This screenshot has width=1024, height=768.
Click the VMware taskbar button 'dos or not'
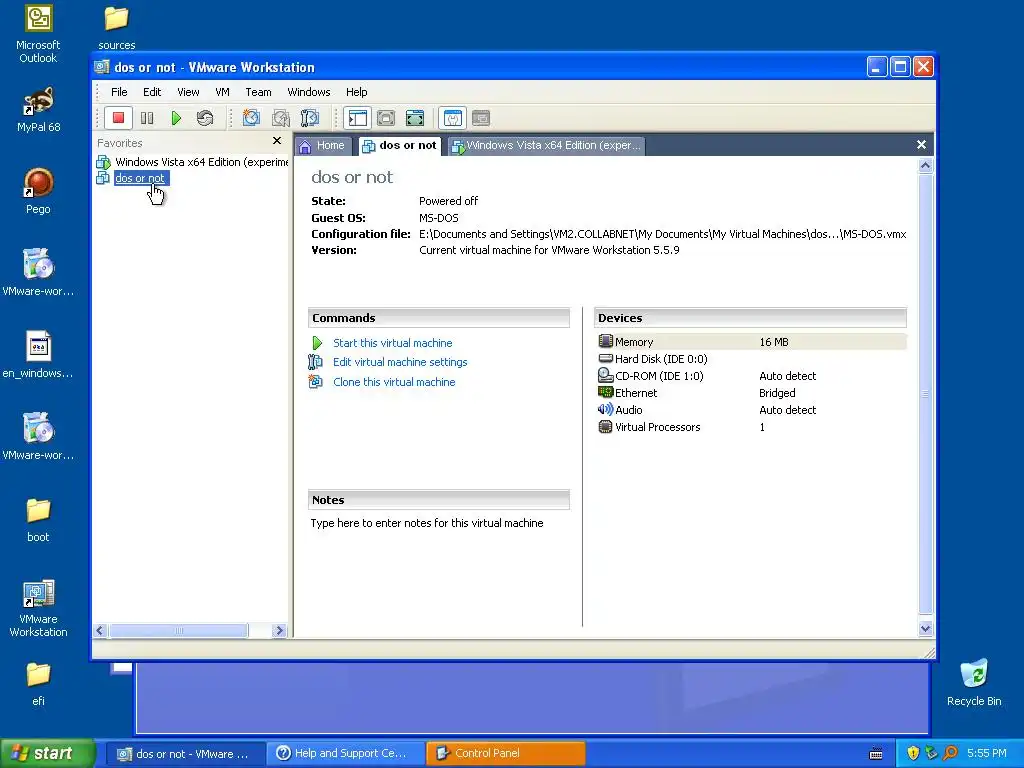(185, 754)
